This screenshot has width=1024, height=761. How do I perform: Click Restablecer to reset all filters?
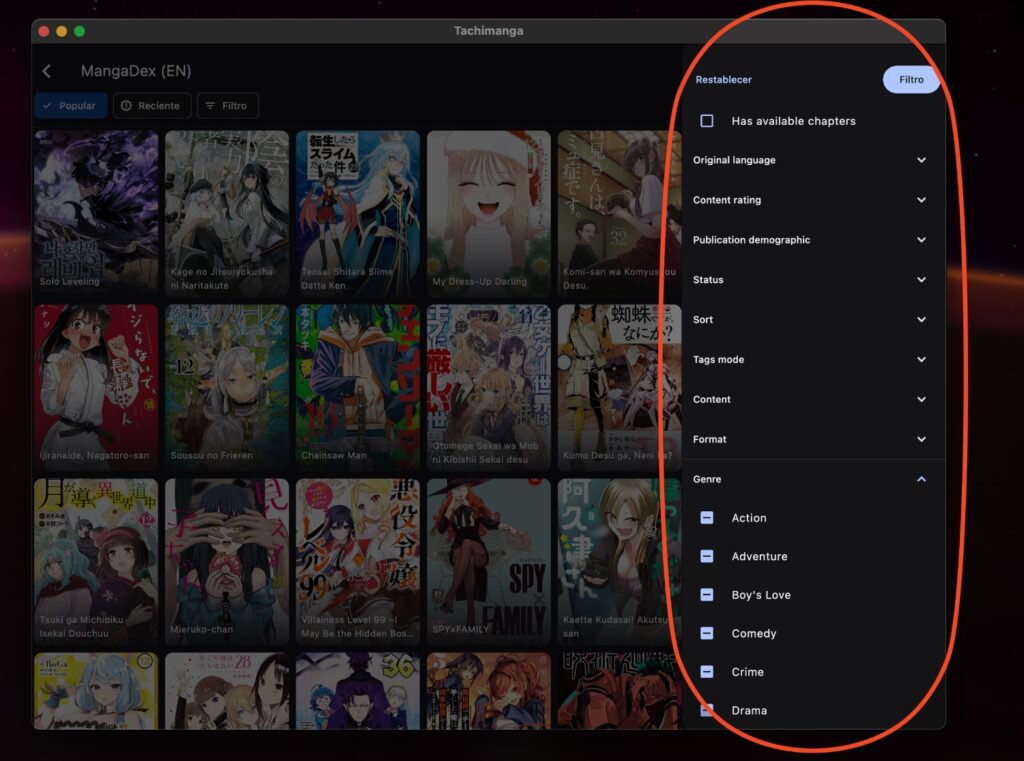coord(723,79)
